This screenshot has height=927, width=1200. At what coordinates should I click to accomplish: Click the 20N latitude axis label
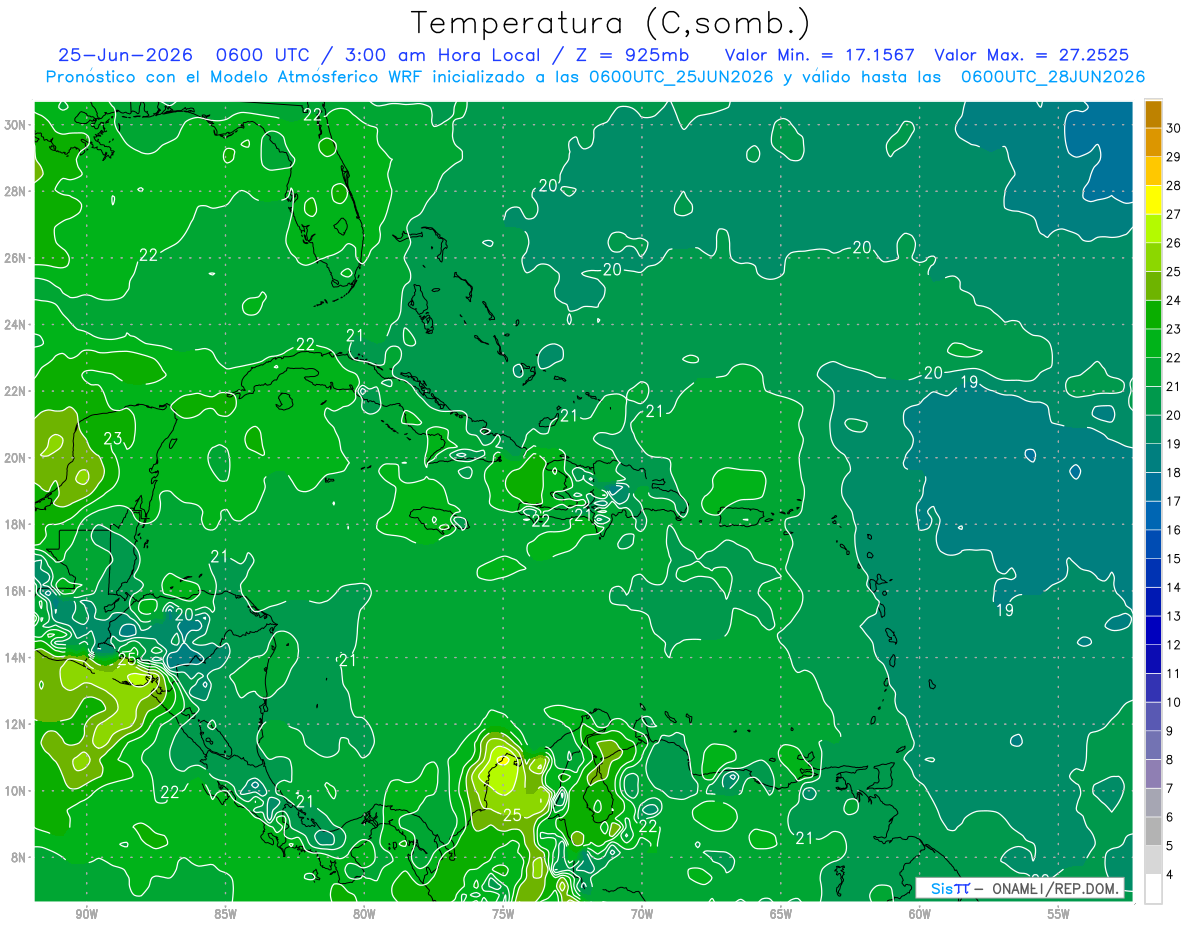(16, 458)
